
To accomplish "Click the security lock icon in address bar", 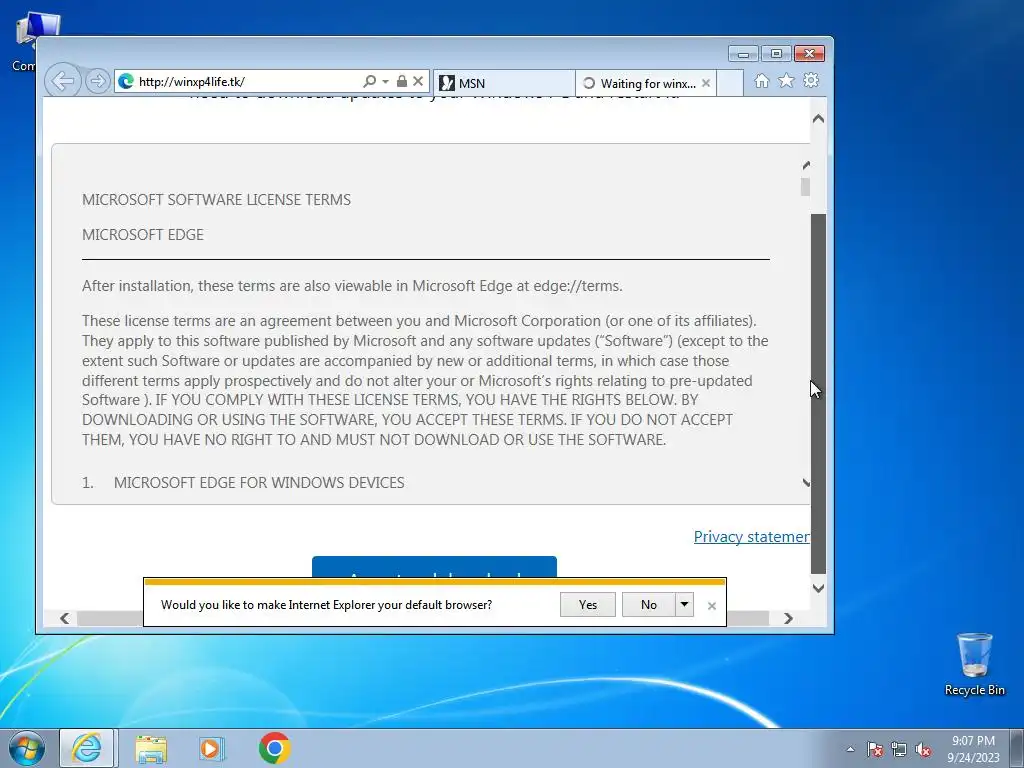I will pos(402,82).
